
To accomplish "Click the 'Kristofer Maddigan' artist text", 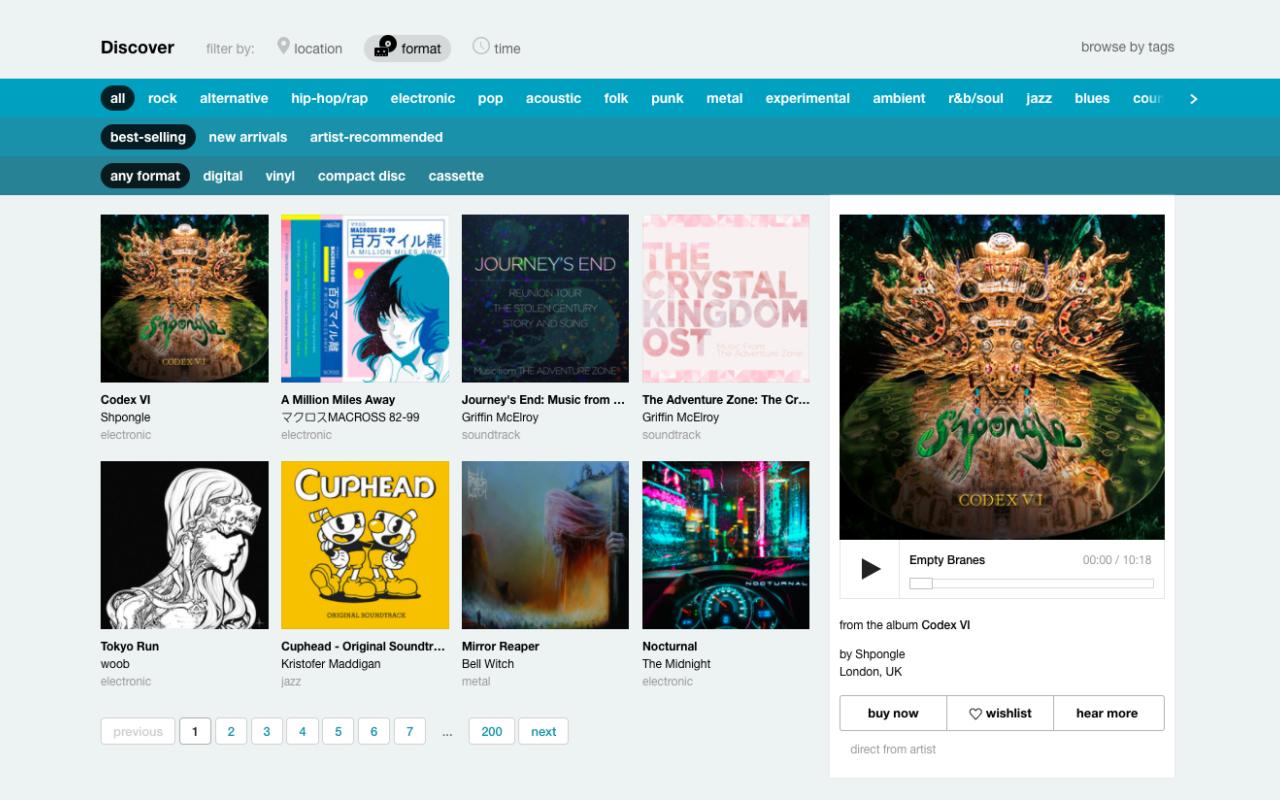I will tap(331, 664).
